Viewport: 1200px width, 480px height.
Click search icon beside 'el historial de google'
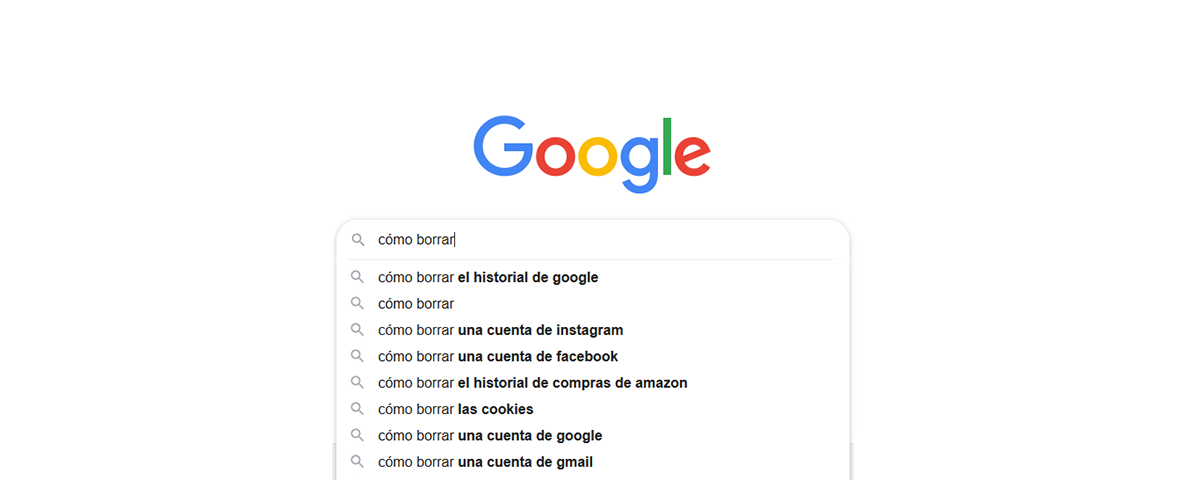click(357, 277)
